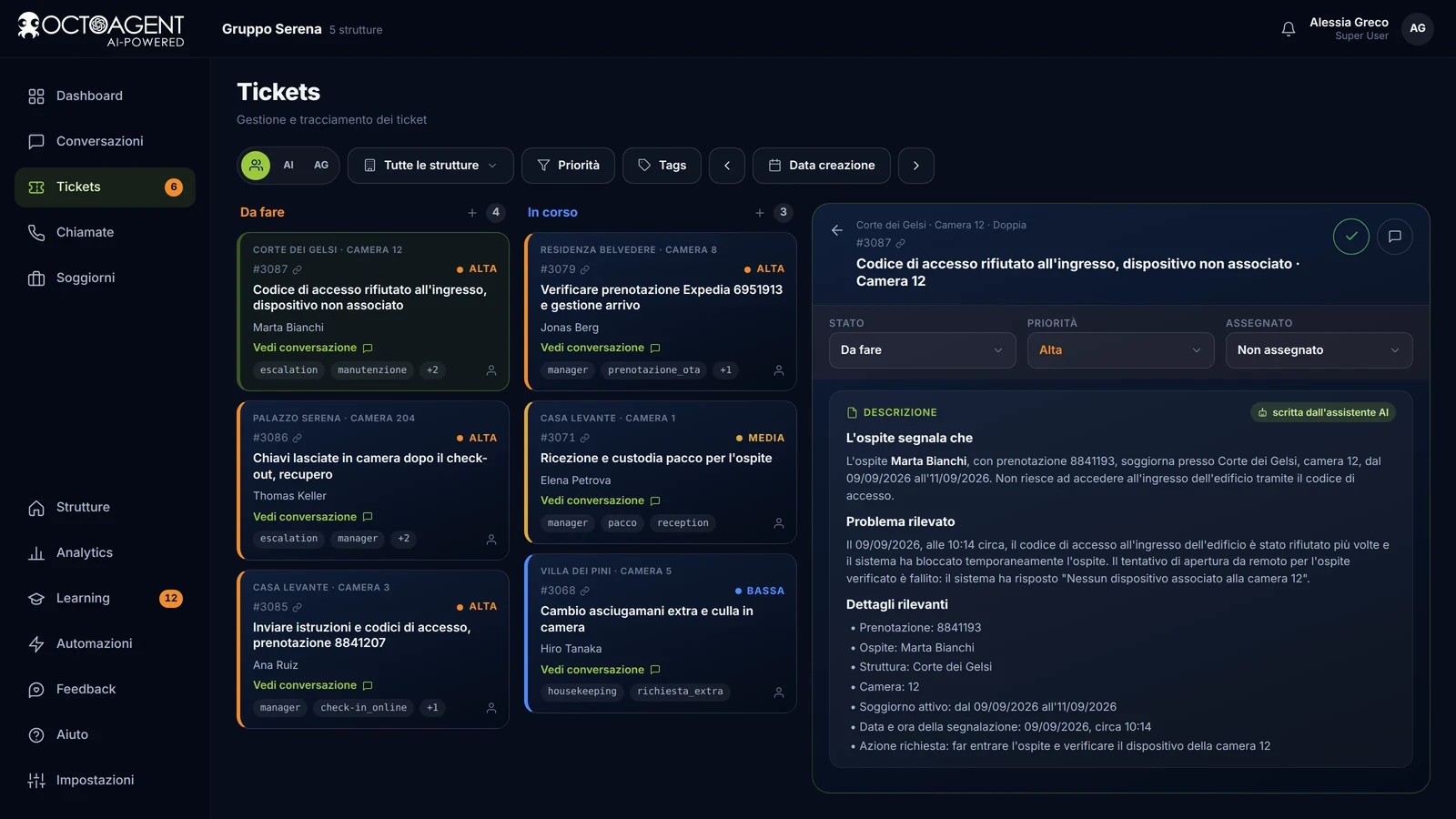Open Feedback in the sidebar

pos(105,690)
